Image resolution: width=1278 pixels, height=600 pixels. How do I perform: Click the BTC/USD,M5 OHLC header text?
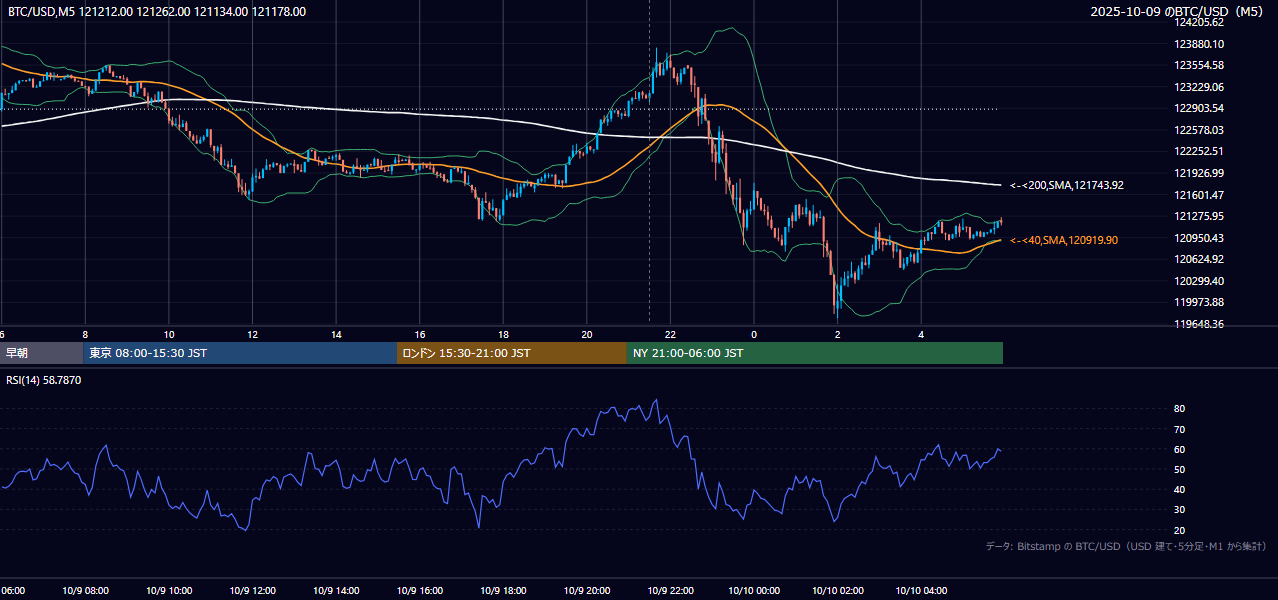157,12
